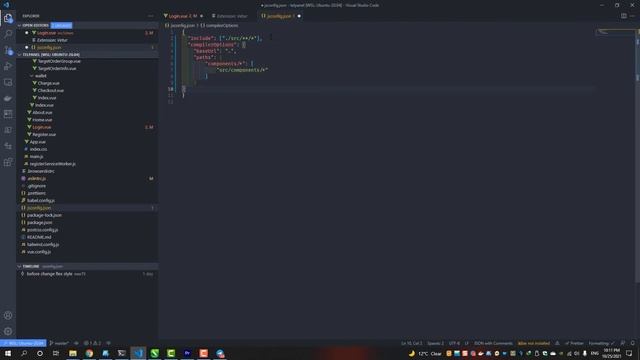The image size is (640, 360).
Task: Close jsconfig.json tab via unsaved dot
Action: click(x=299, y=16)
